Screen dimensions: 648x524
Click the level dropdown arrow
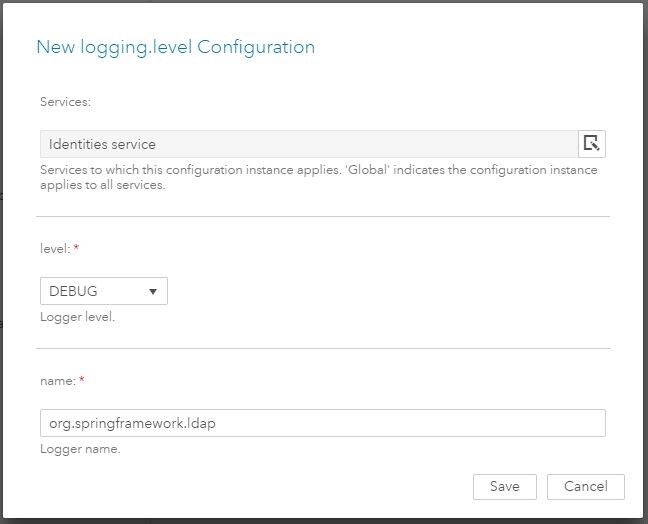[x=153, y=291]
